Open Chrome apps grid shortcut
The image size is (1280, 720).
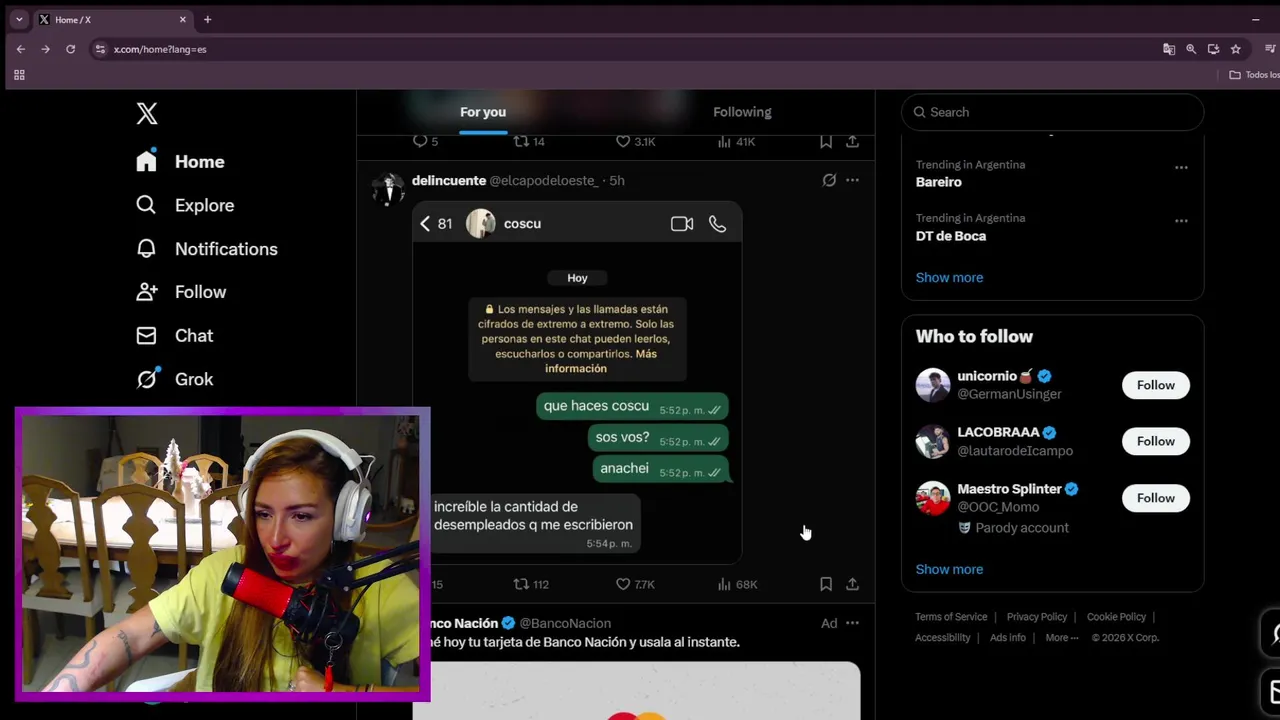pos(19,75)
